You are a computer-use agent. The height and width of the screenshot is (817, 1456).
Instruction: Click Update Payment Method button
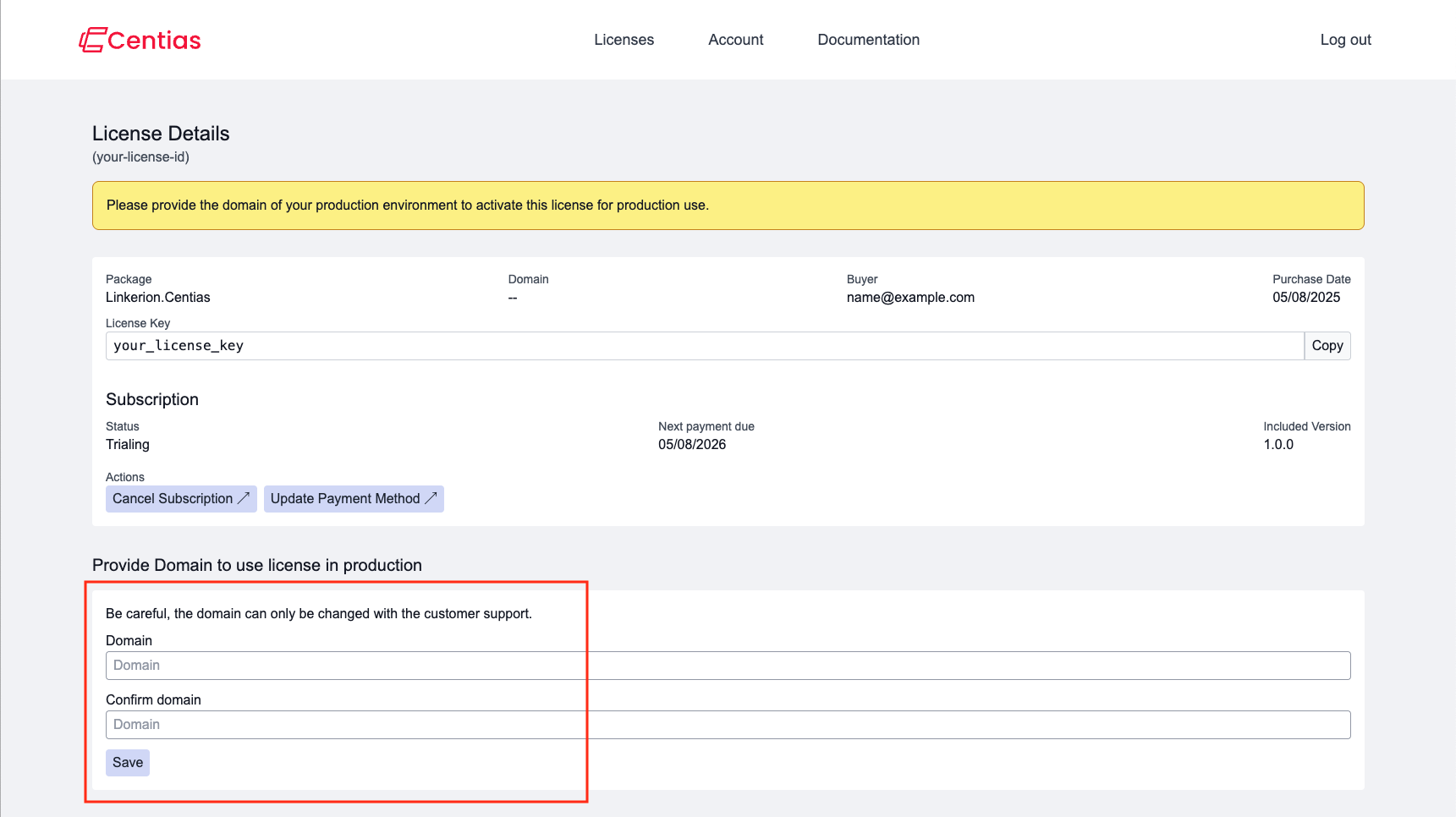click(x=354, y=499)
